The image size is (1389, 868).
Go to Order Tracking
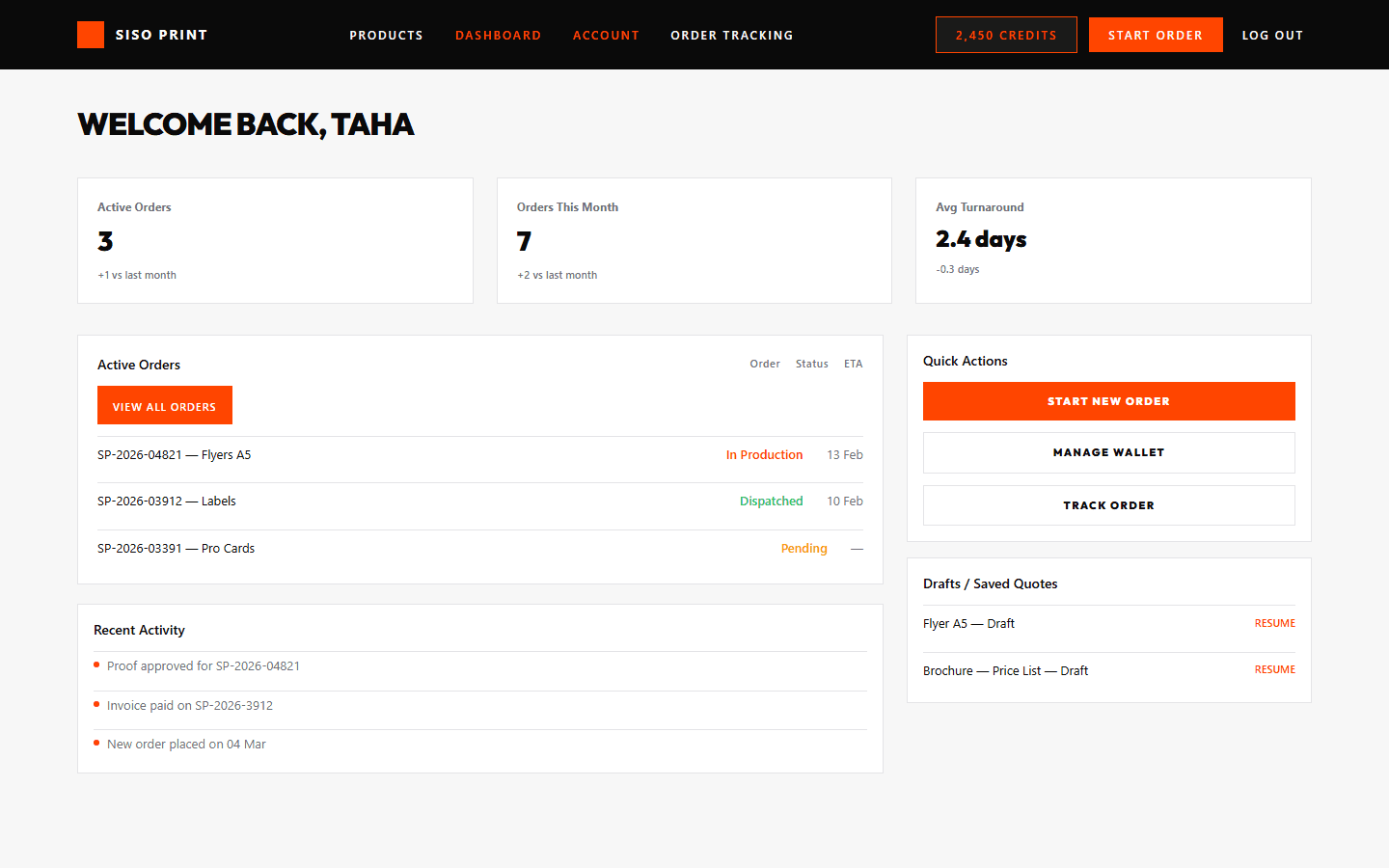point(731,35)
